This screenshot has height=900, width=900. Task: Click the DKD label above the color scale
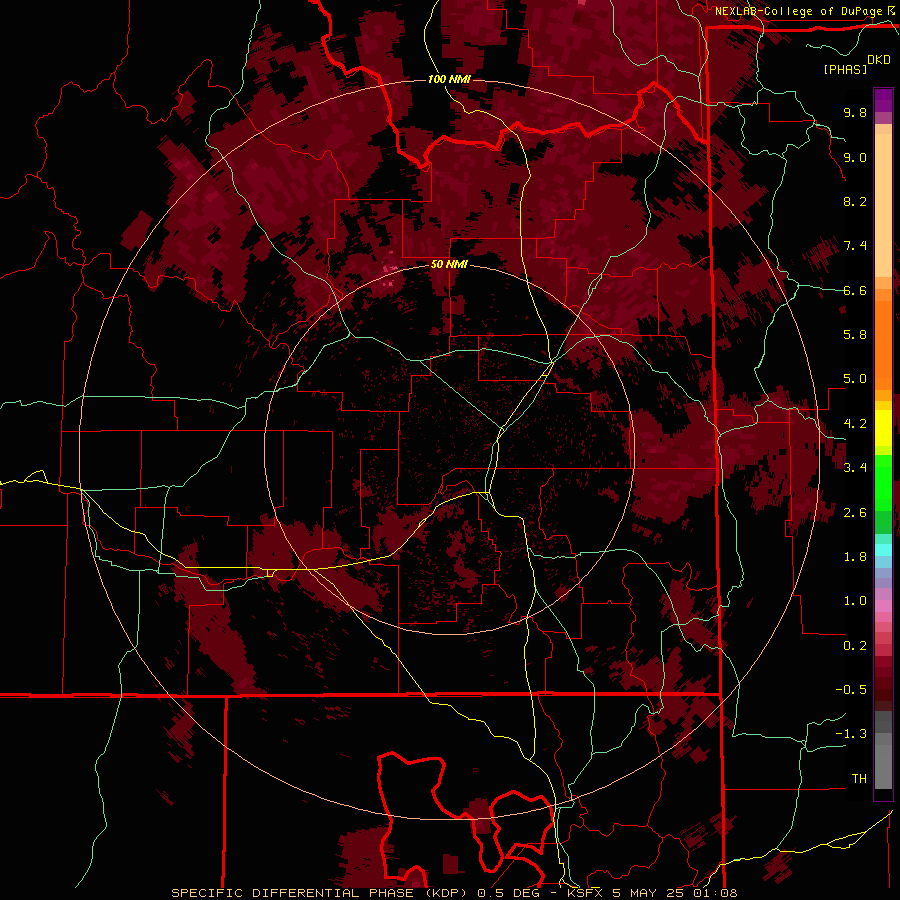[879, 60]
